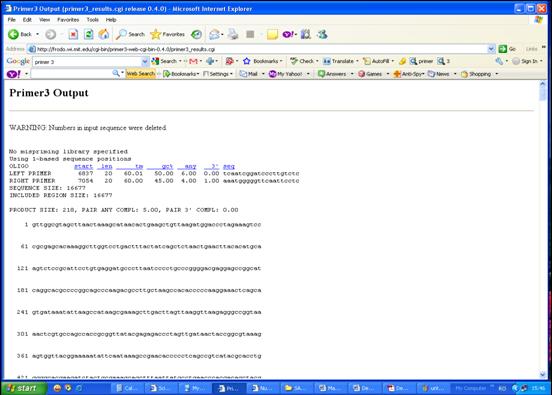Open the Windows start button
Viewport: 552px width, 395px height.
pyautogui.click(x=24, y=388)
